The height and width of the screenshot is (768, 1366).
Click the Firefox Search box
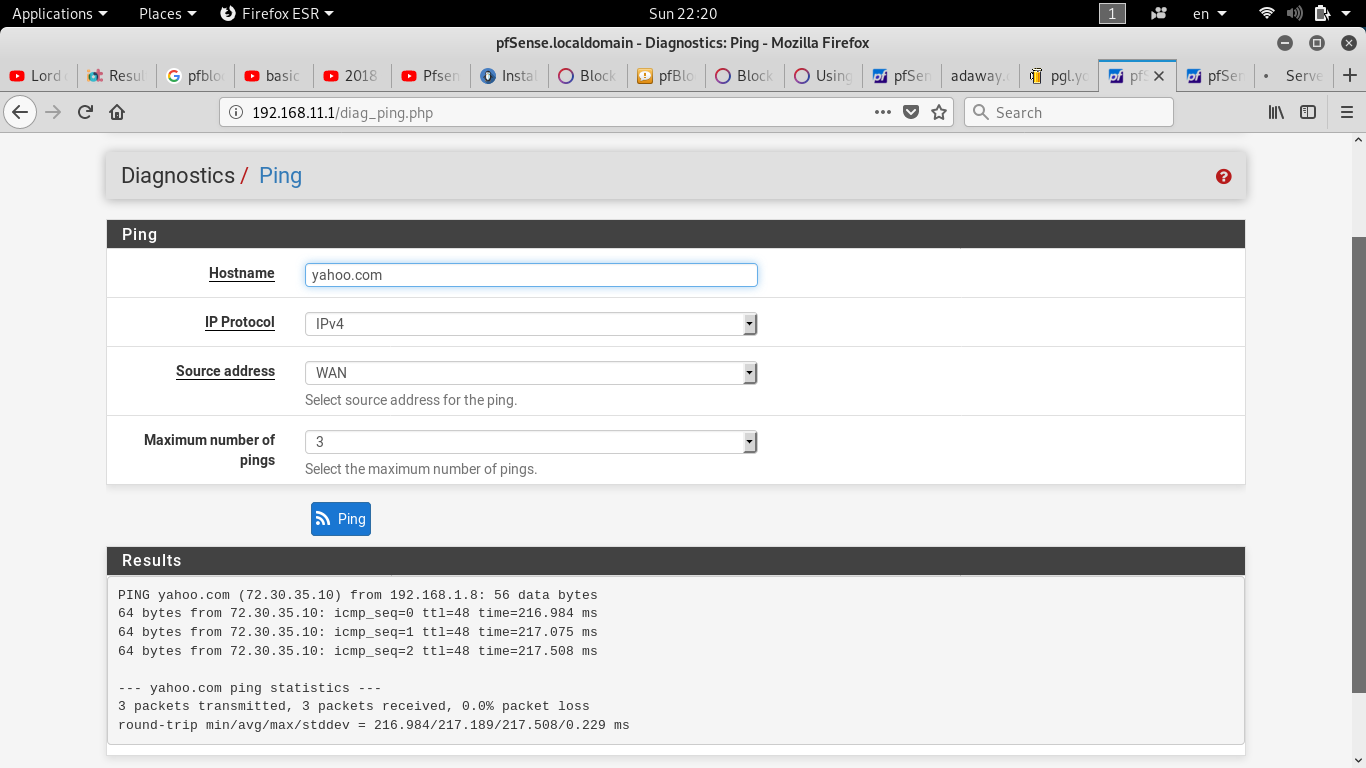pyautogui.click(x=1068, y=112)
